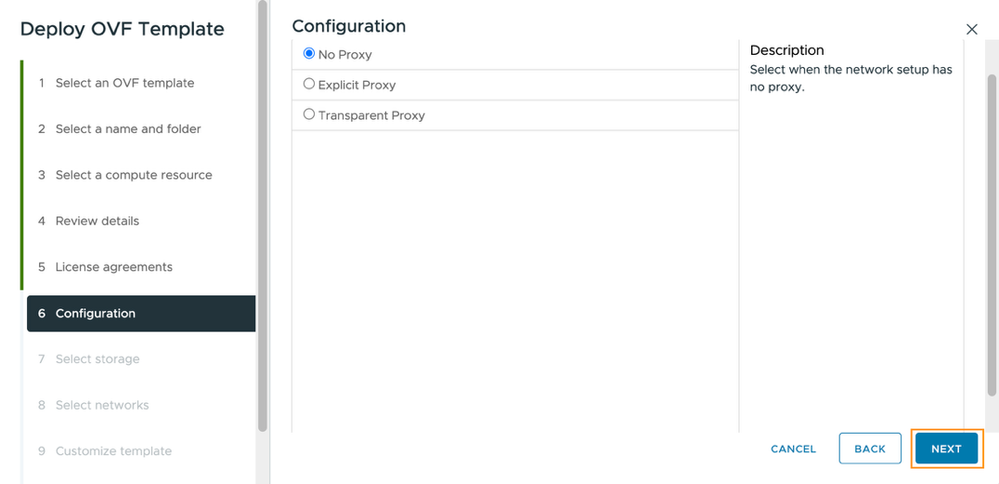
Task: Jump to Select a compute resource step
Action: point(133,175)
